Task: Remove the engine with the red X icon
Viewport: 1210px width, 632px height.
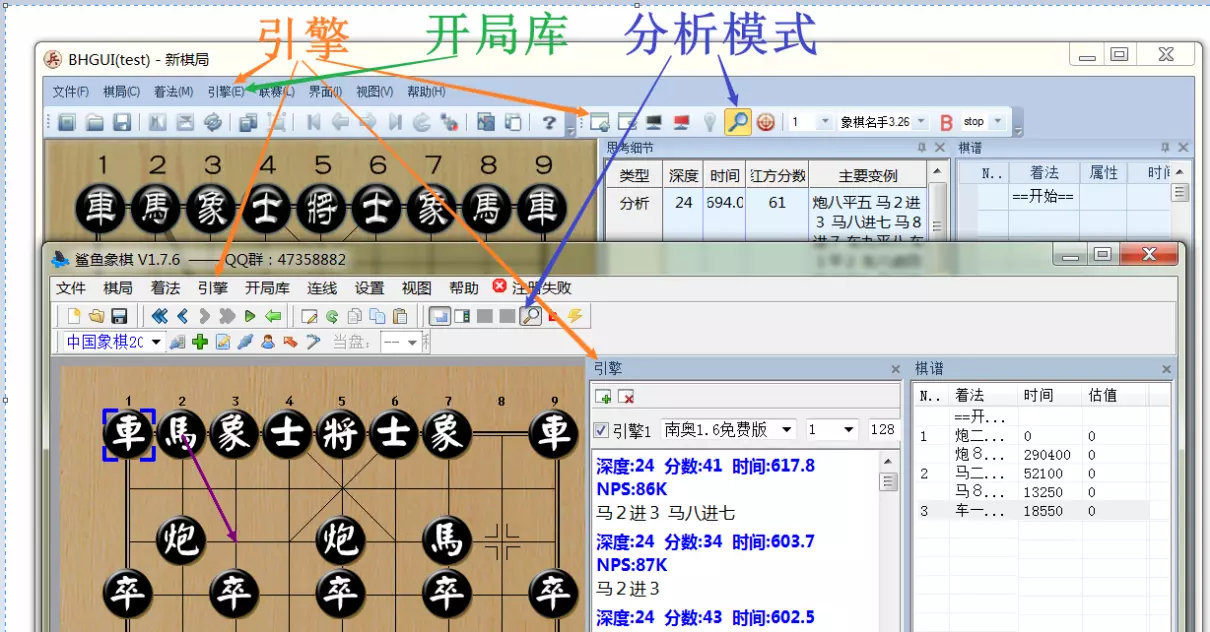Action: (x=627, y=396)
